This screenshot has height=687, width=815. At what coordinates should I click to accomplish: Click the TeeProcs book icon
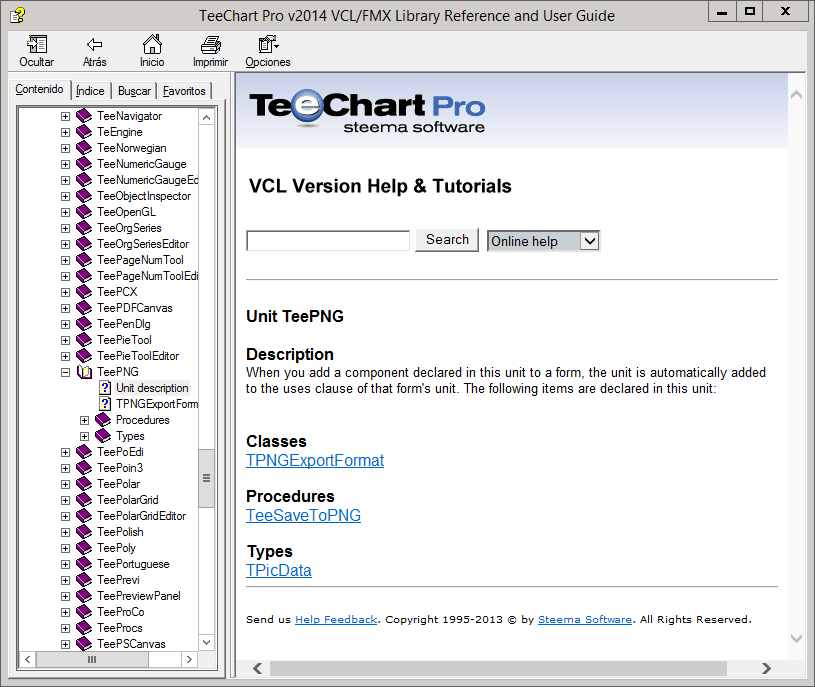(84, 628)
